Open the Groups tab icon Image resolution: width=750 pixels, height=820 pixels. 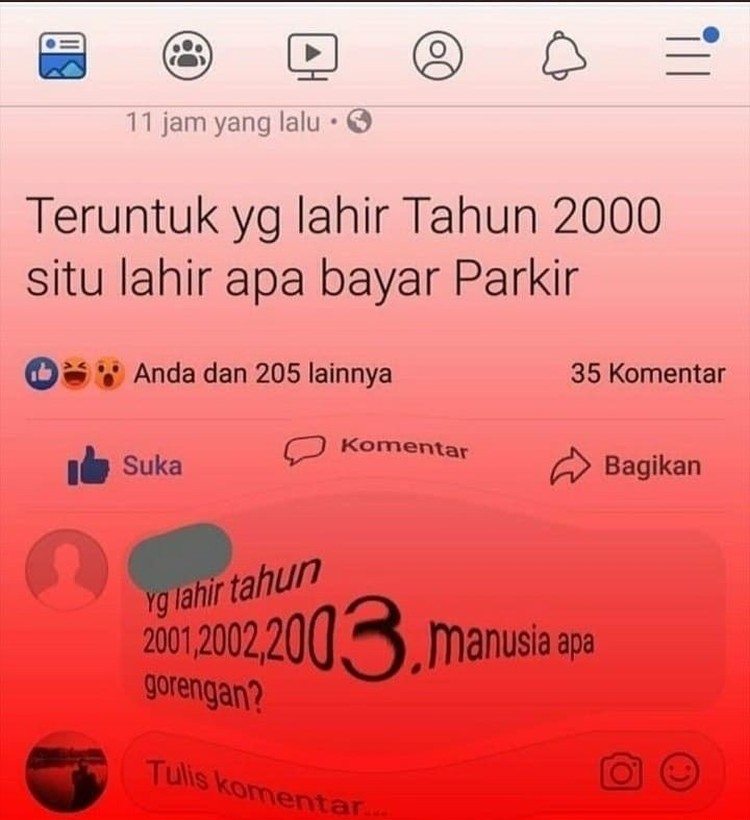click(x=187, y=55)
